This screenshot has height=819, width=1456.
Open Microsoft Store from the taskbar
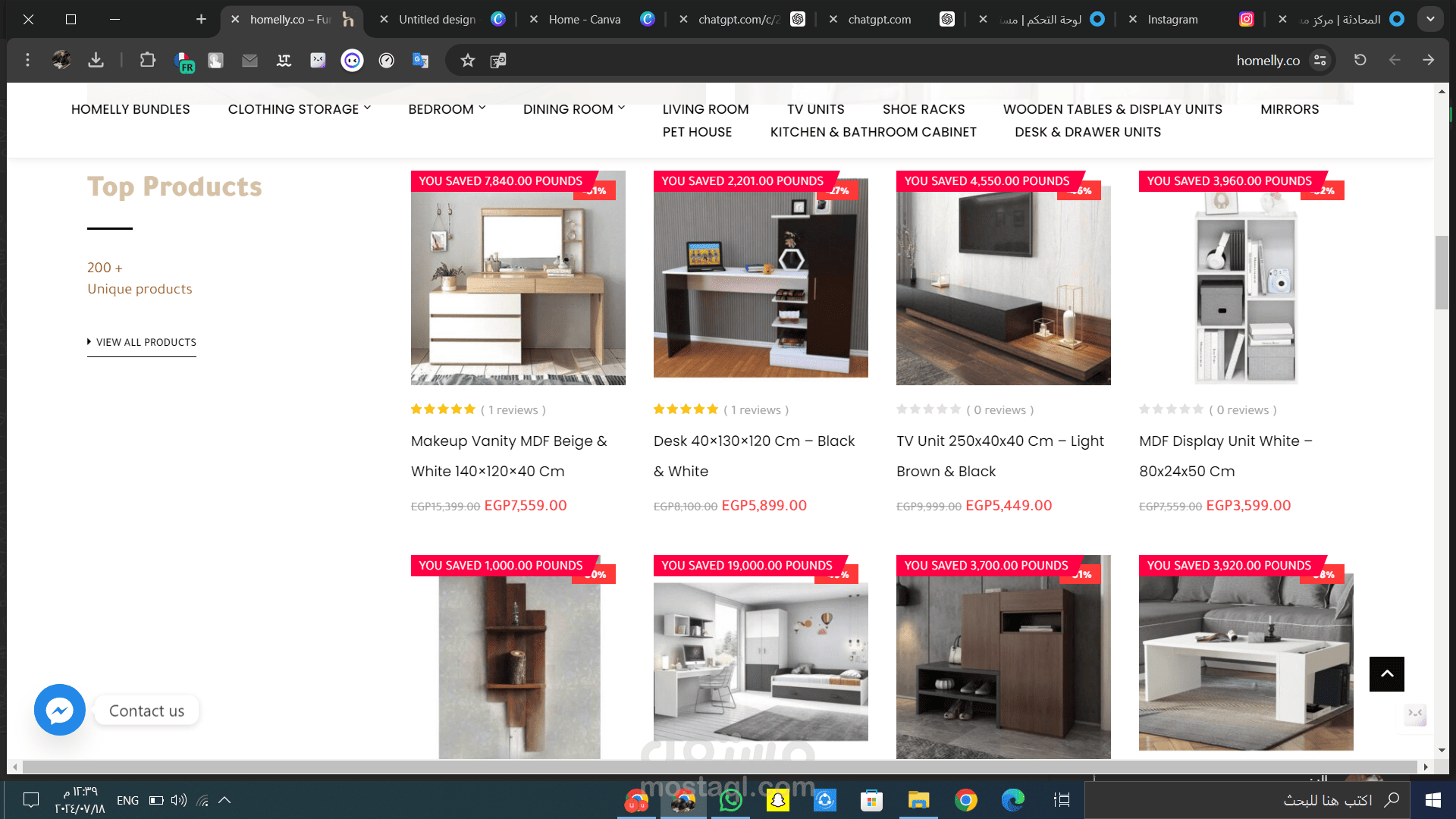872,800
